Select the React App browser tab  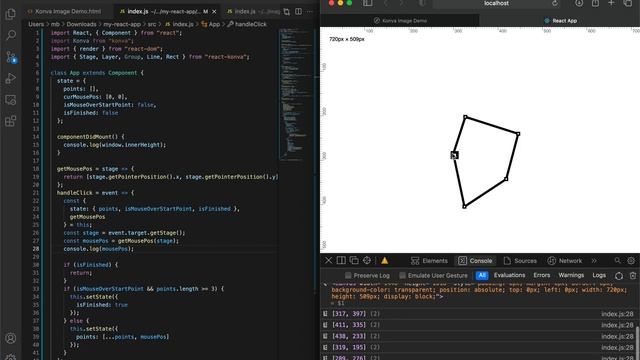tap(560, 20)
